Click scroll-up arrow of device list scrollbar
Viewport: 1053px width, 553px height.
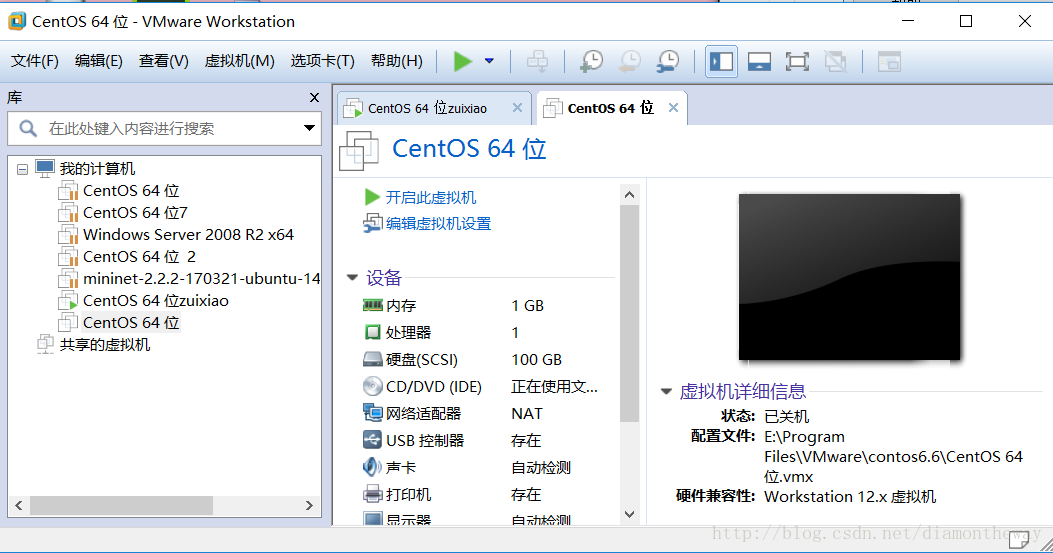(x=629, y=195)
